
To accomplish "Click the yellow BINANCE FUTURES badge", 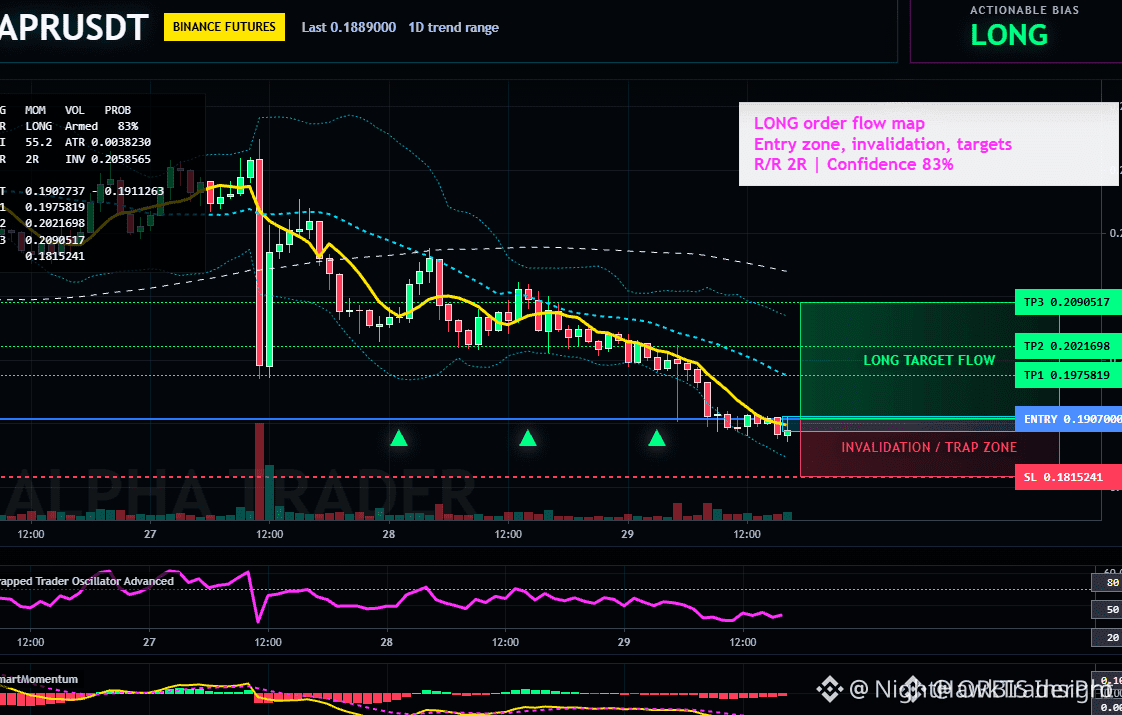I will click(x=224, y=27).
